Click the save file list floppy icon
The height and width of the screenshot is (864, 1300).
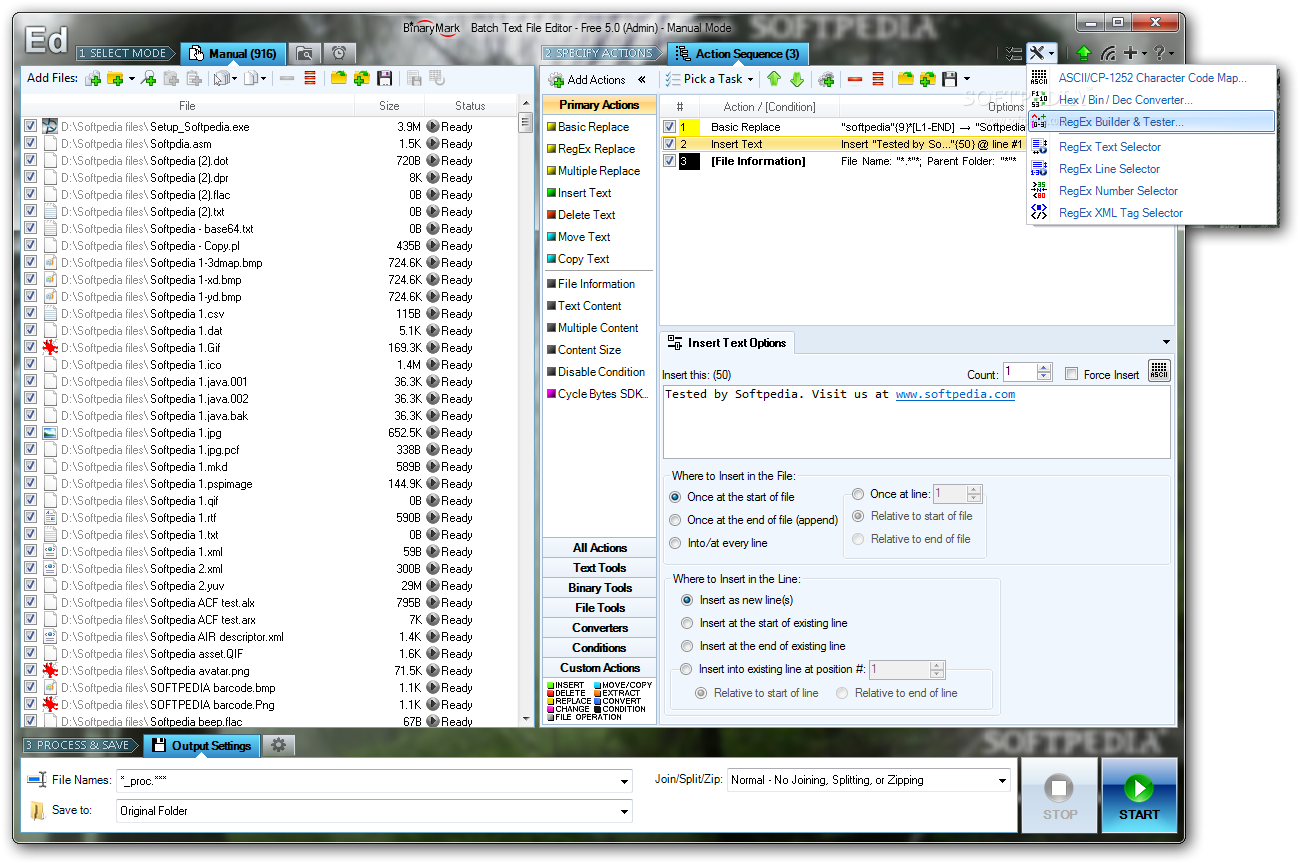click(384, 78)
